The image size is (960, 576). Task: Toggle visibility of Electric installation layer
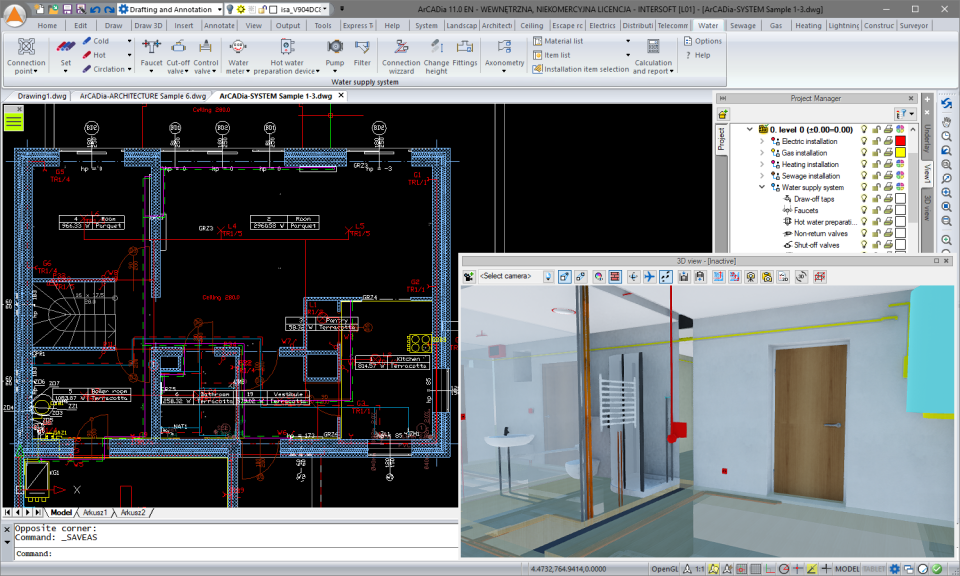[864, 141]
